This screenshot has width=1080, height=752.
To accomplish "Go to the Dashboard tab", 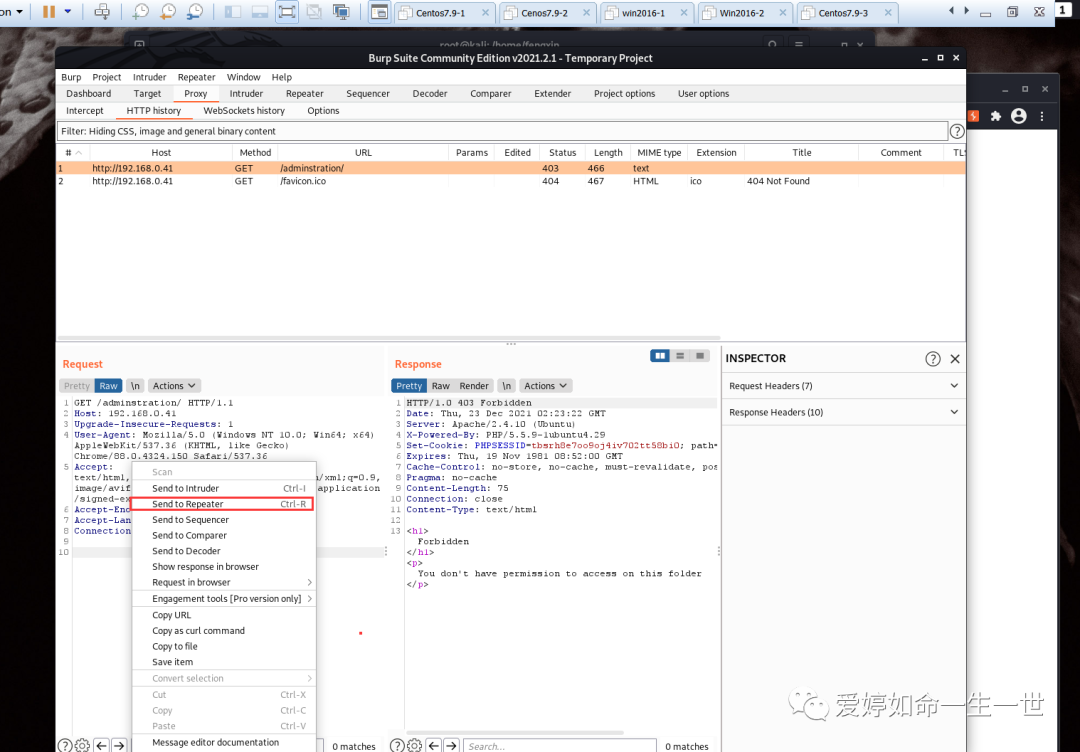I will [x=88, y=94].
